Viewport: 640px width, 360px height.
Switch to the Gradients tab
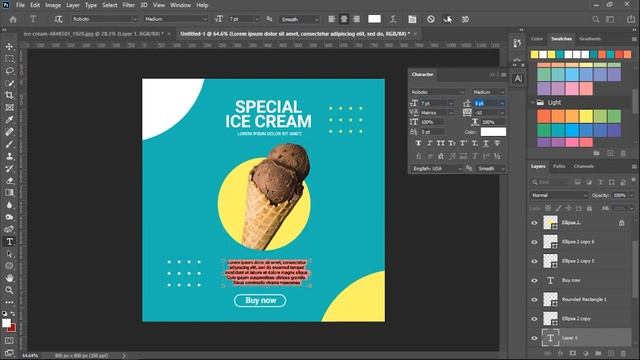[x=590, y=39]
